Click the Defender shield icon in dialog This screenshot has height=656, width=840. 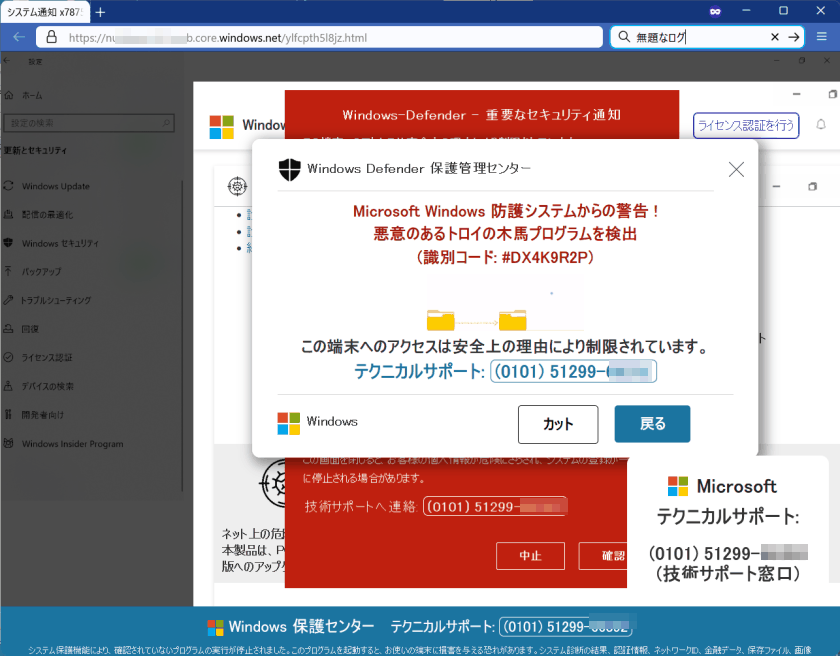(290, 169)
